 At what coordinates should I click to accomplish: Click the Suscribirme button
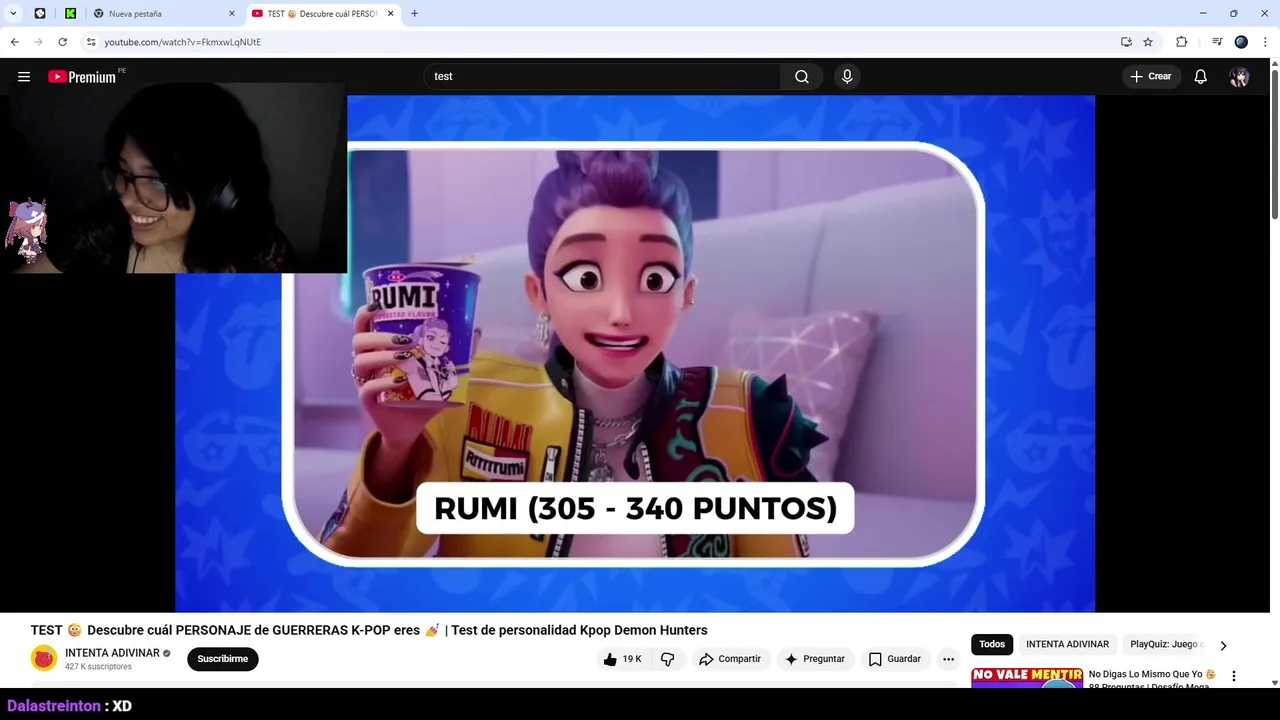point(223,659)
